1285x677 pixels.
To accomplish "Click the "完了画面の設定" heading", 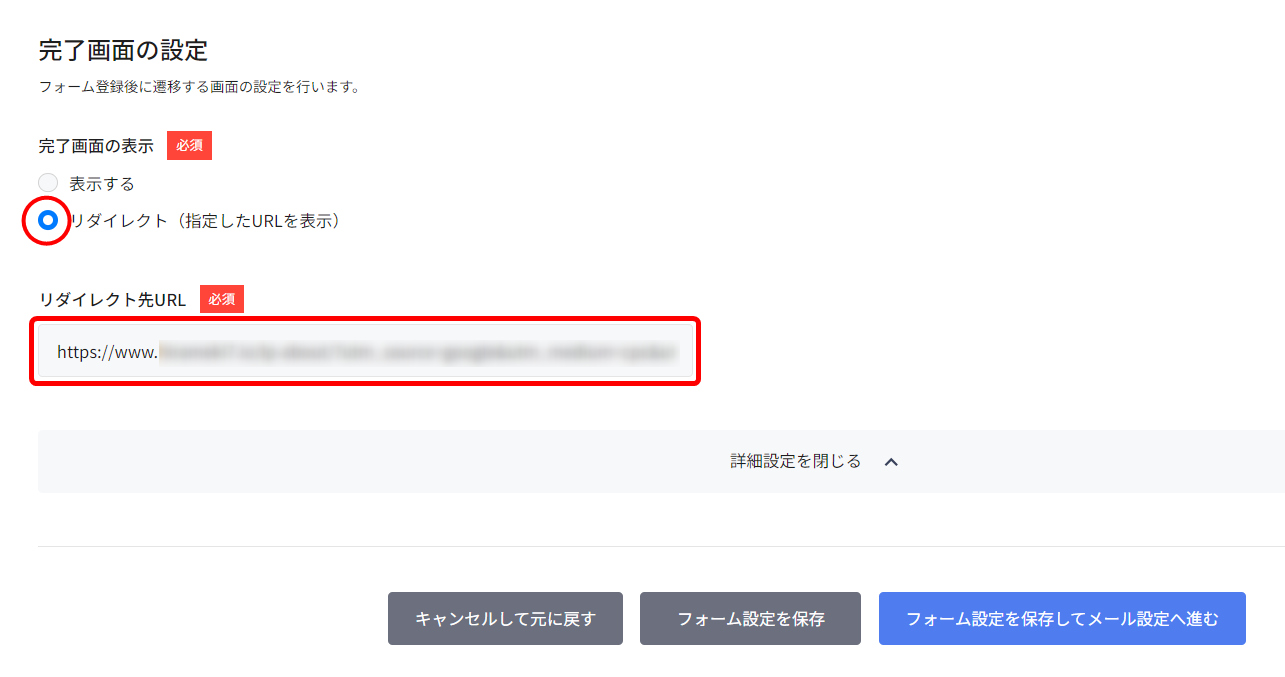I will [x=123, y=49].
